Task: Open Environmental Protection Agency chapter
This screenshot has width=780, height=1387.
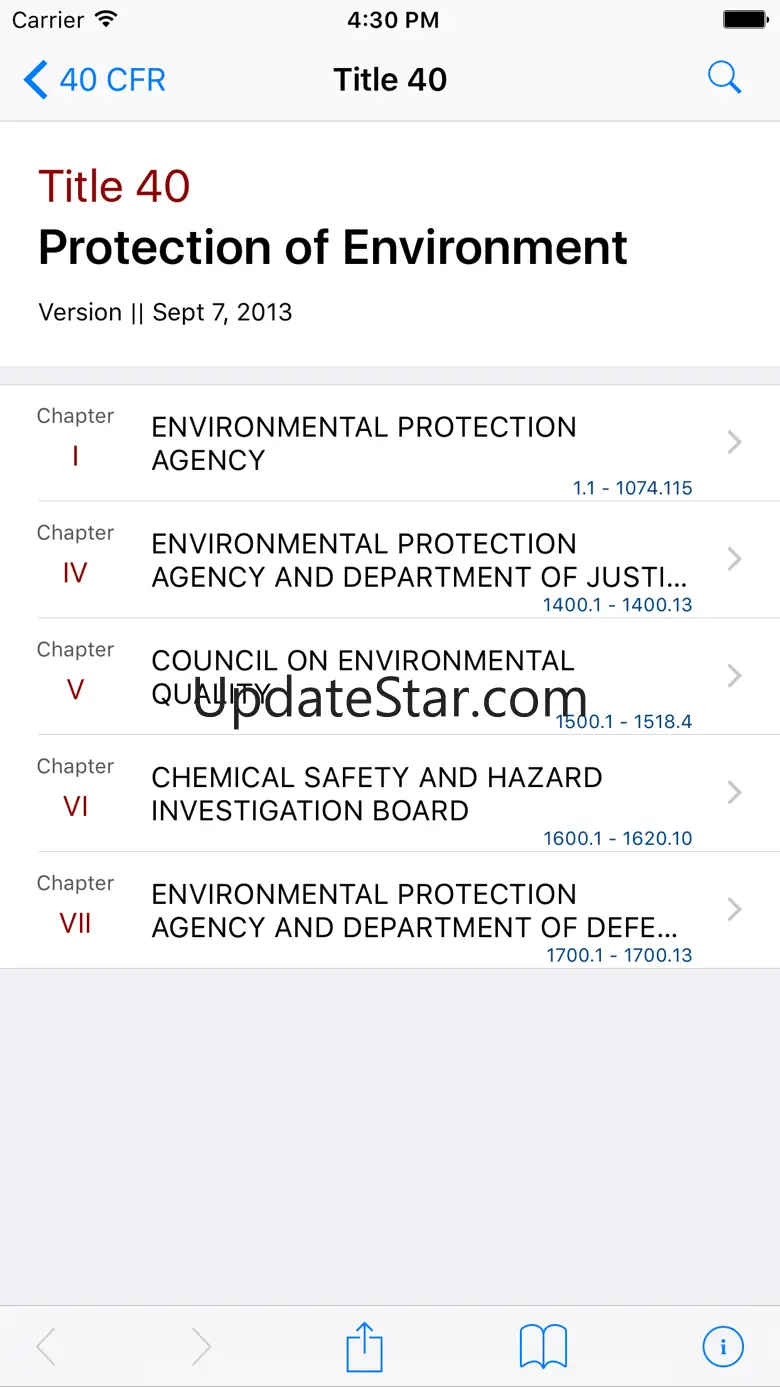Action: click(364, 443)
